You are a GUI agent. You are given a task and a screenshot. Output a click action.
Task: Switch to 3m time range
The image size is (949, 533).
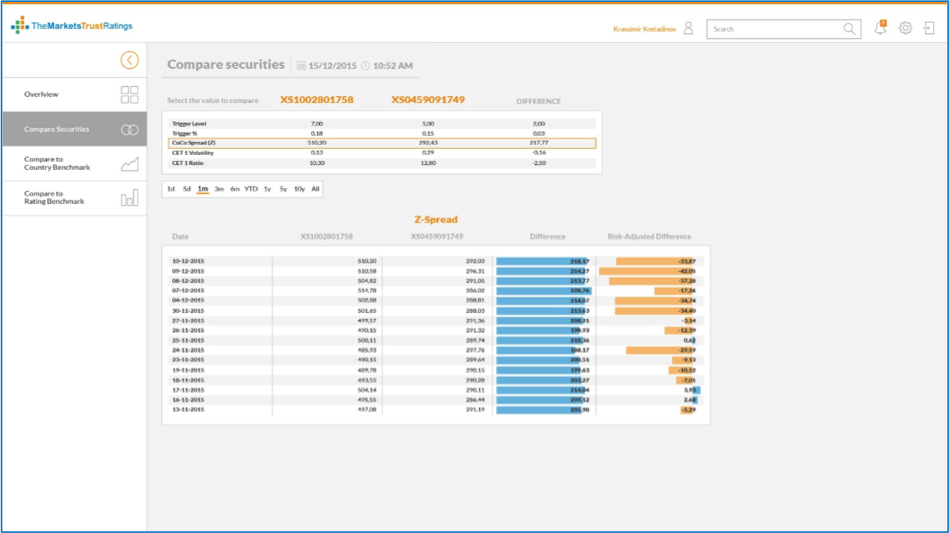218,189
